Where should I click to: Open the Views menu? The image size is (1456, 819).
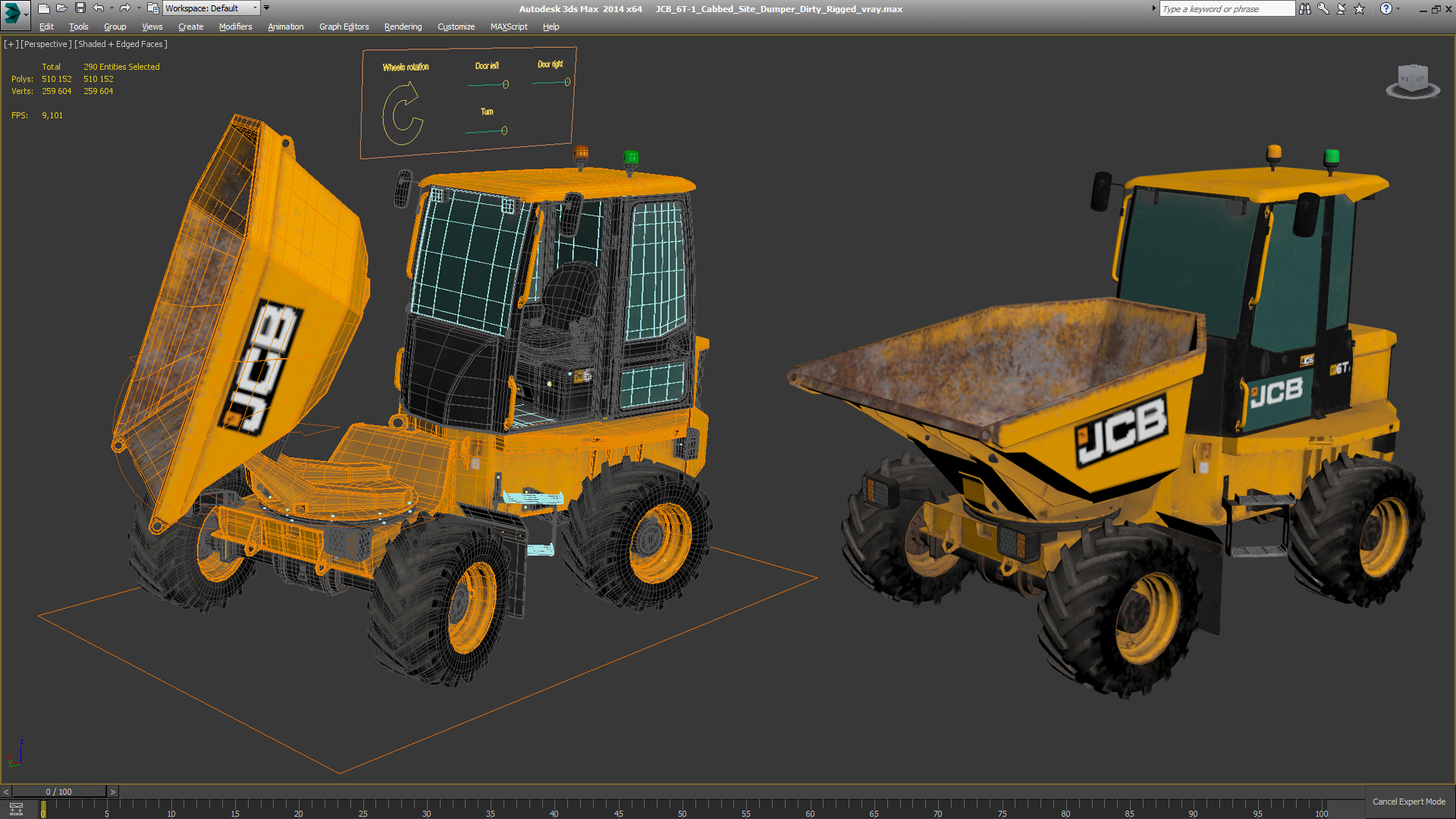(152, 27)
